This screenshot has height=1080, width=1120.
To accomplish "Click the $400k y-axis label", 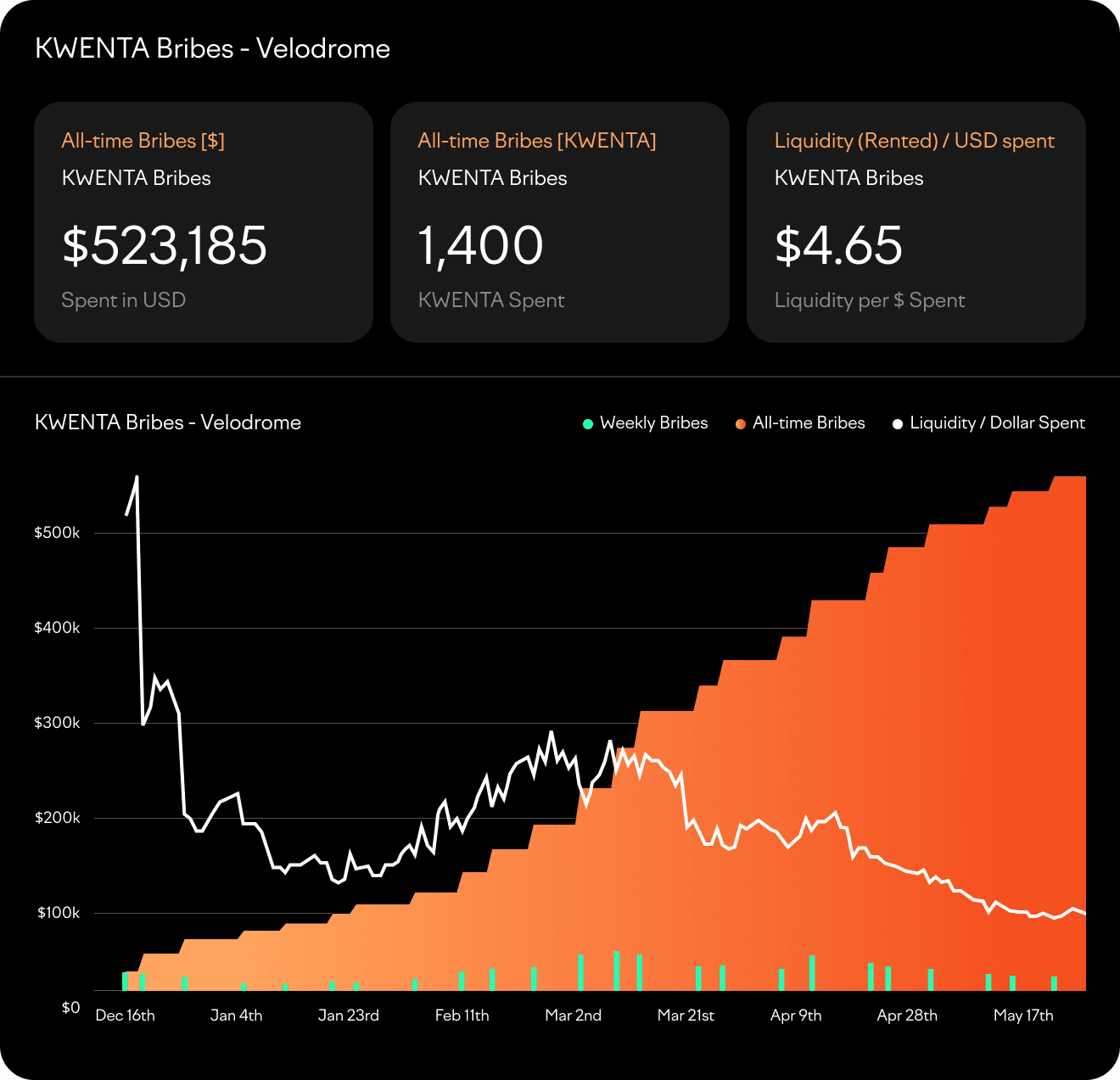I will pyautogui.click(x=57, y=628).
